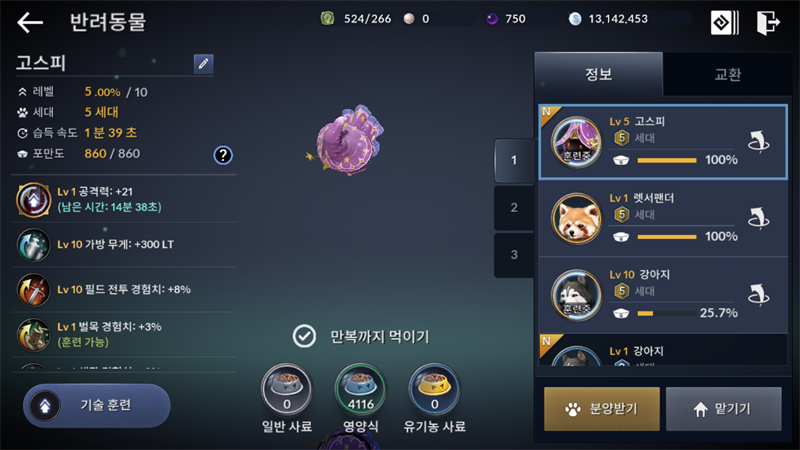Screen dimensions: 800x450
Task: Click the whistle icon for 렛서팬더
Action: click(x=759, y=218)
